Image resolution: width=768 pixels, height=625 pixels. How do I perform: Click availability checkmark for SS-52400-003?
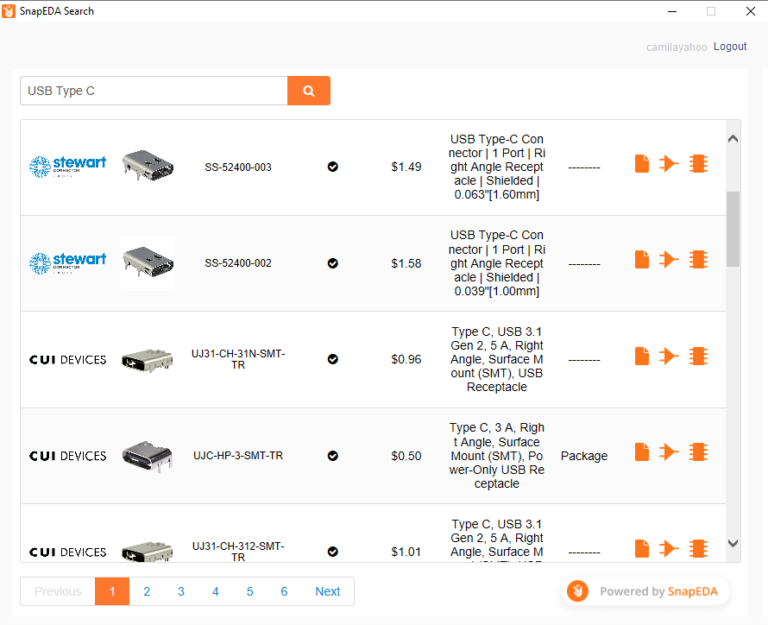tap(333, 167)
